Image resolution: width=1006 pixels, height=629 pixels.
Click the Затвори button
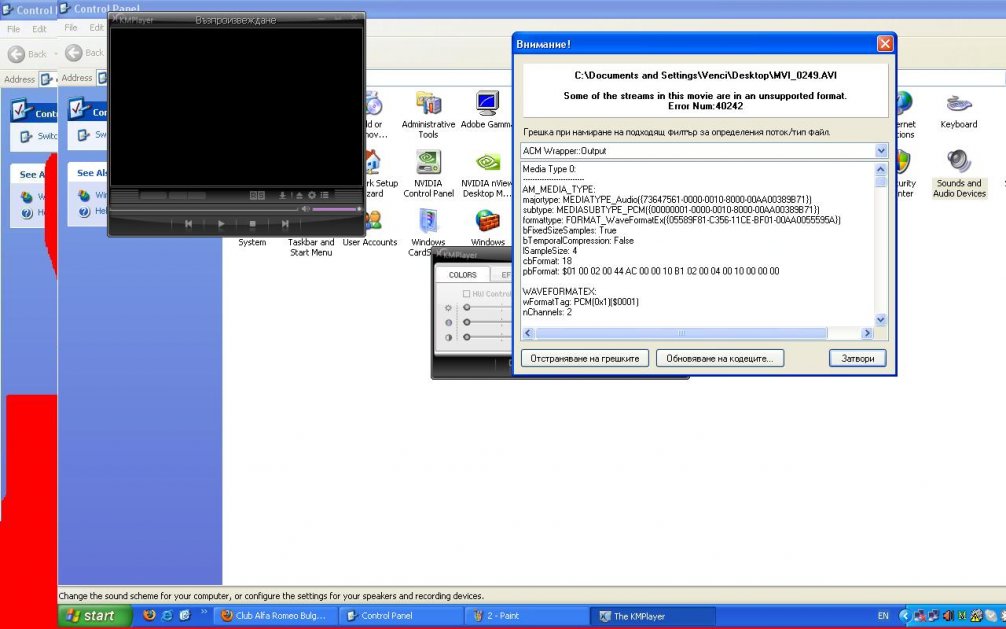[x=857, y=358]
